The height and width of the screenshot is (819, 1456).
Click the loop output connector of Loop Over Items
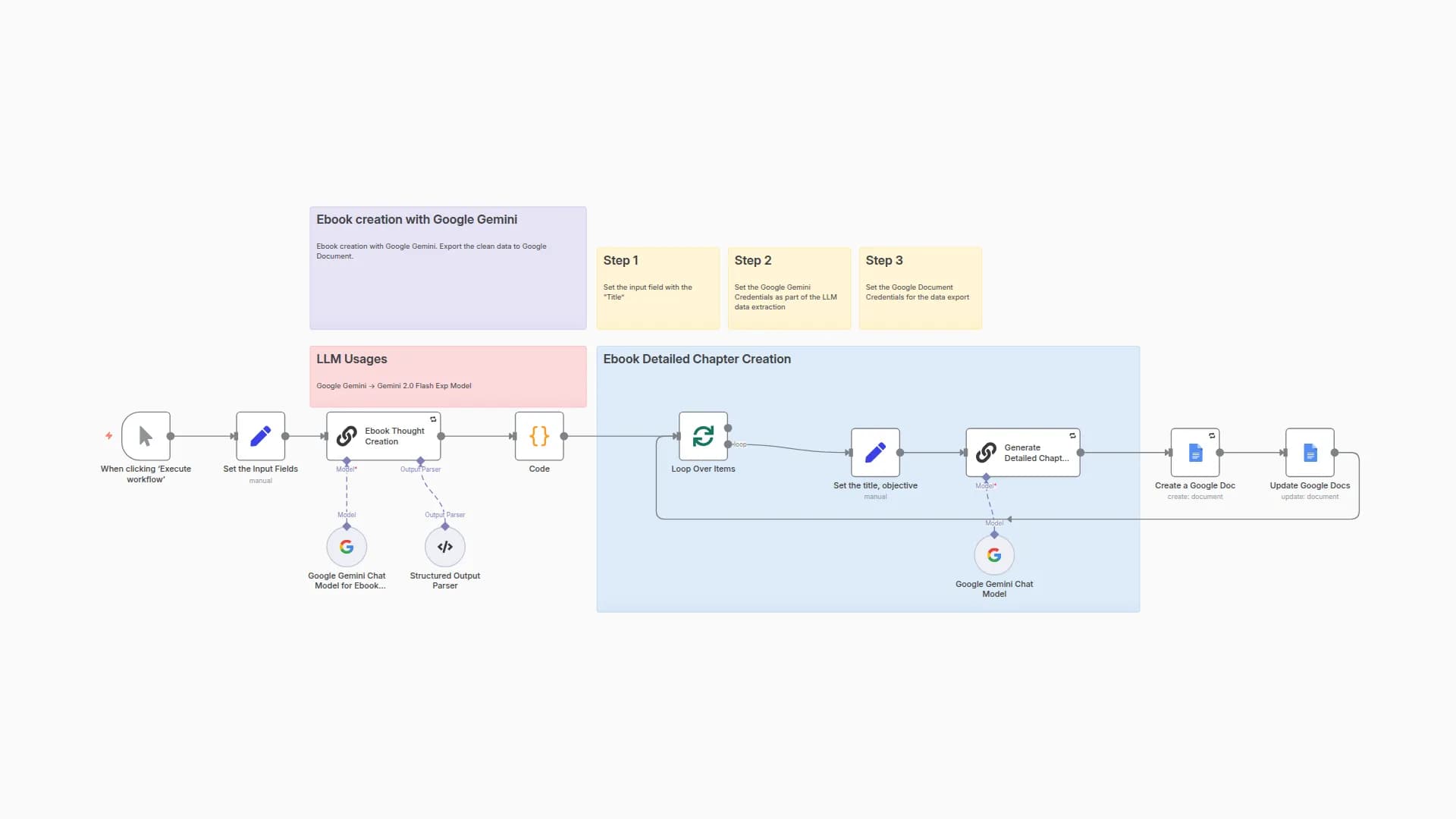tap(728, 444)
